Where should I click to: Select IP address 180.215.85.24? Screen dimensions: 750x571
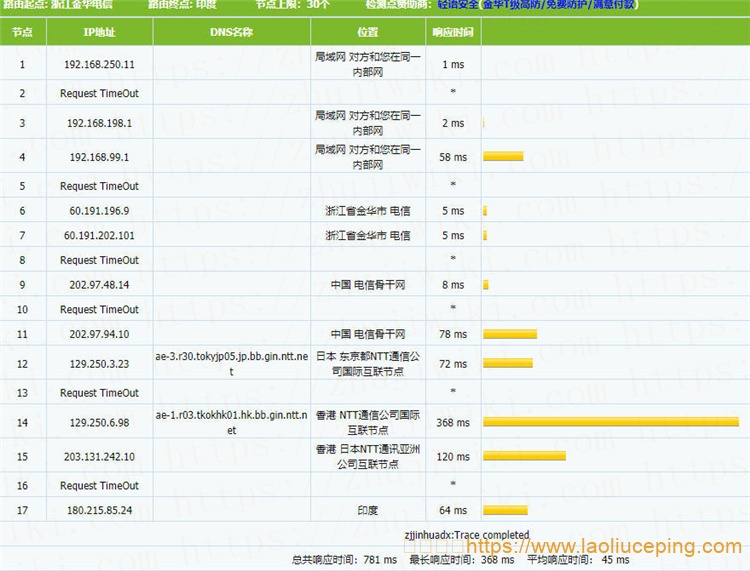coord(99,510)
